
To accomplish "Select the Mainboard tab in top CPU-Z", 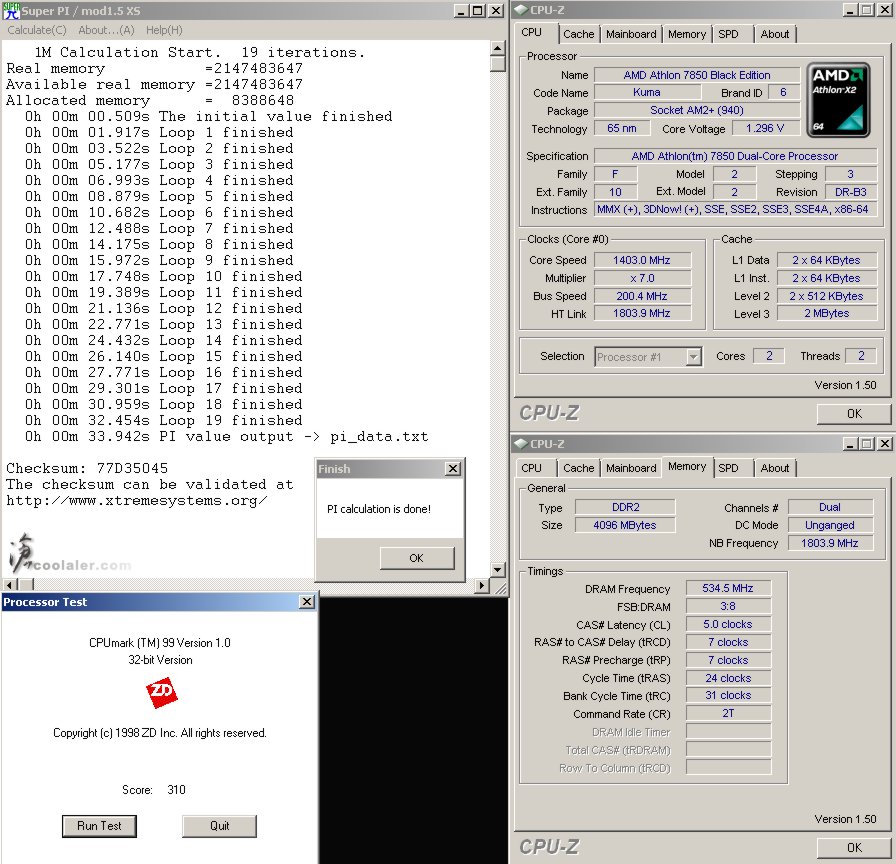I will (631, 34).
